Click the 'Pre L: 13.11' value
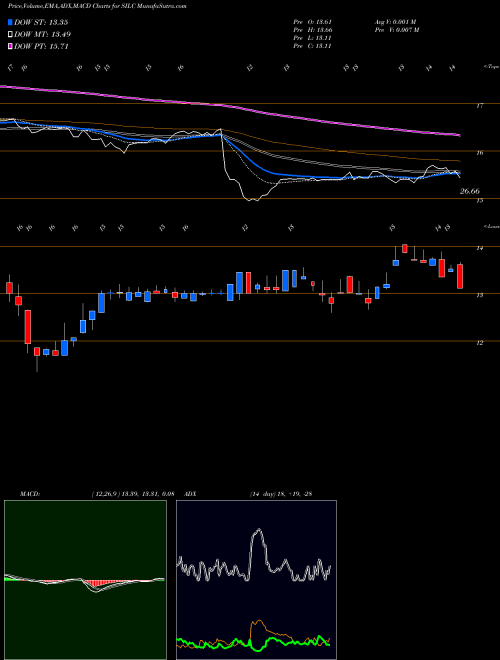The width and height of the screenshot is (500, 660). [312, 38]
